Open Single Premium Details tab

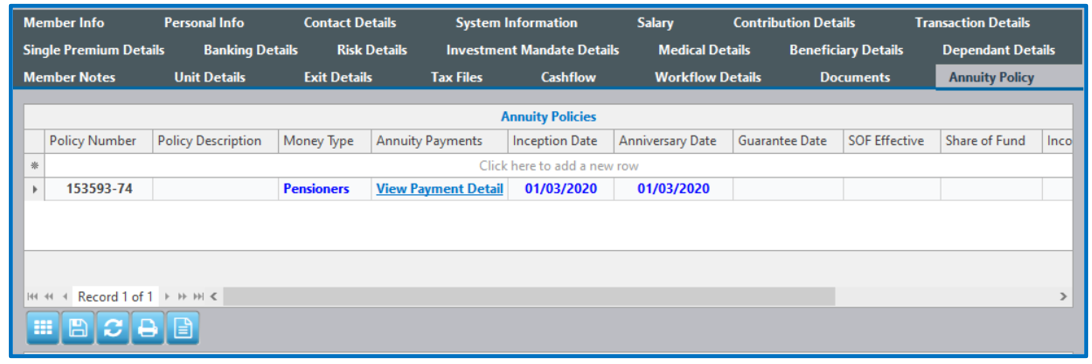pyautogui.click(x=94, y=50)
